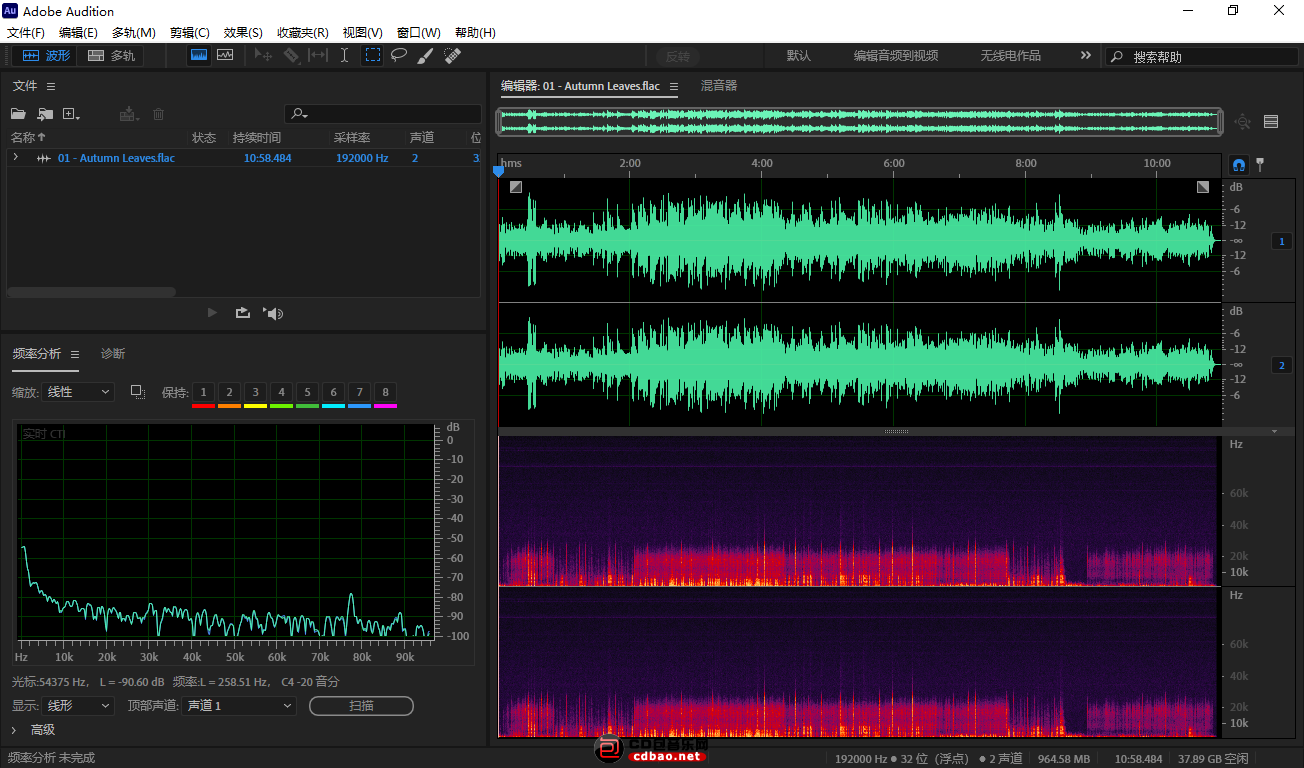
Task: Click the pin icon near timeline
Action: pyautogui.click(x=1260, y=164)
